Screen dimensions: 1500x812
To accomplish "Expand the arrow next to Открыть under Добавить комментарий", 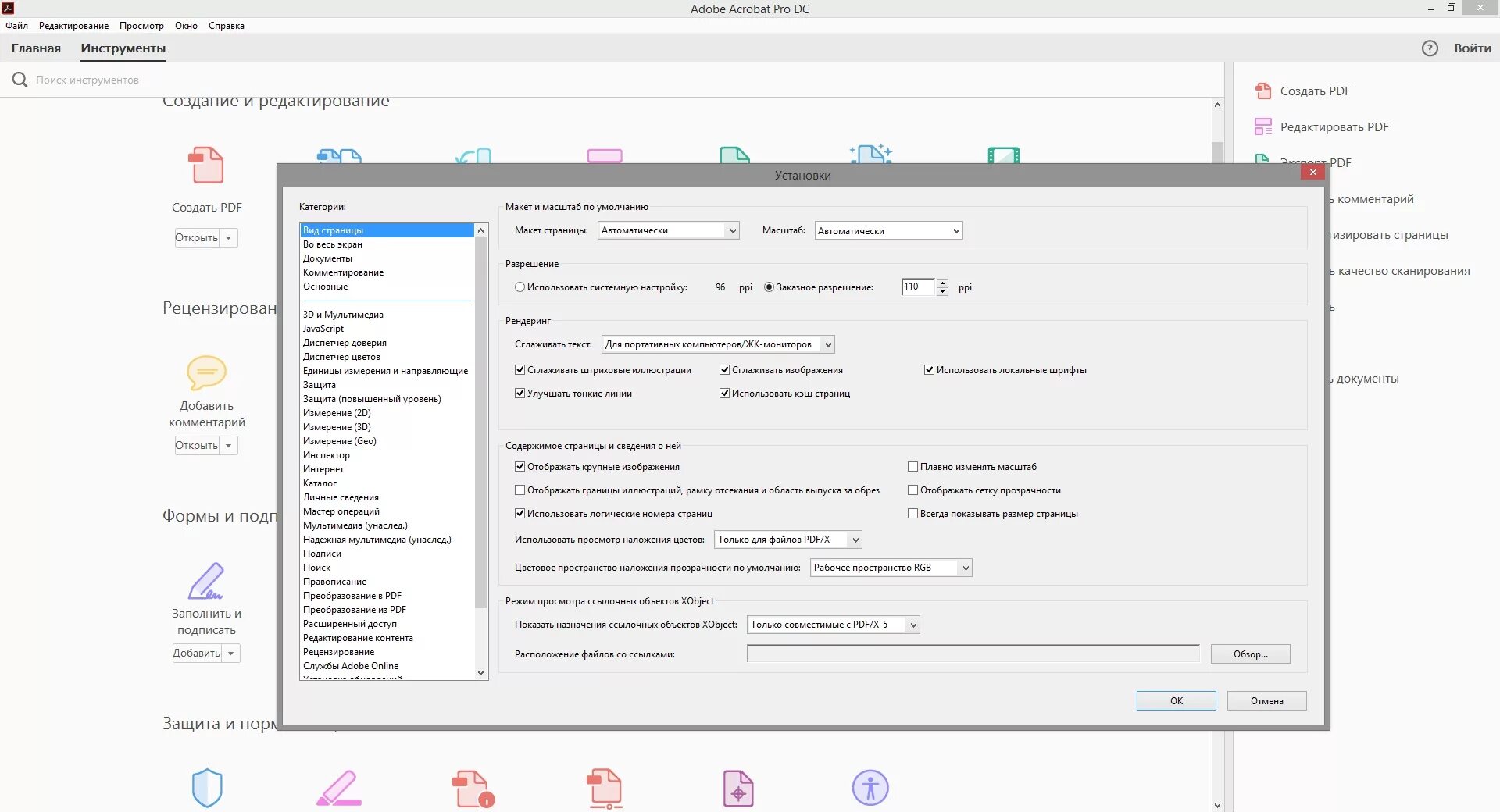I will pyautogui.click(x=228, y=446).
